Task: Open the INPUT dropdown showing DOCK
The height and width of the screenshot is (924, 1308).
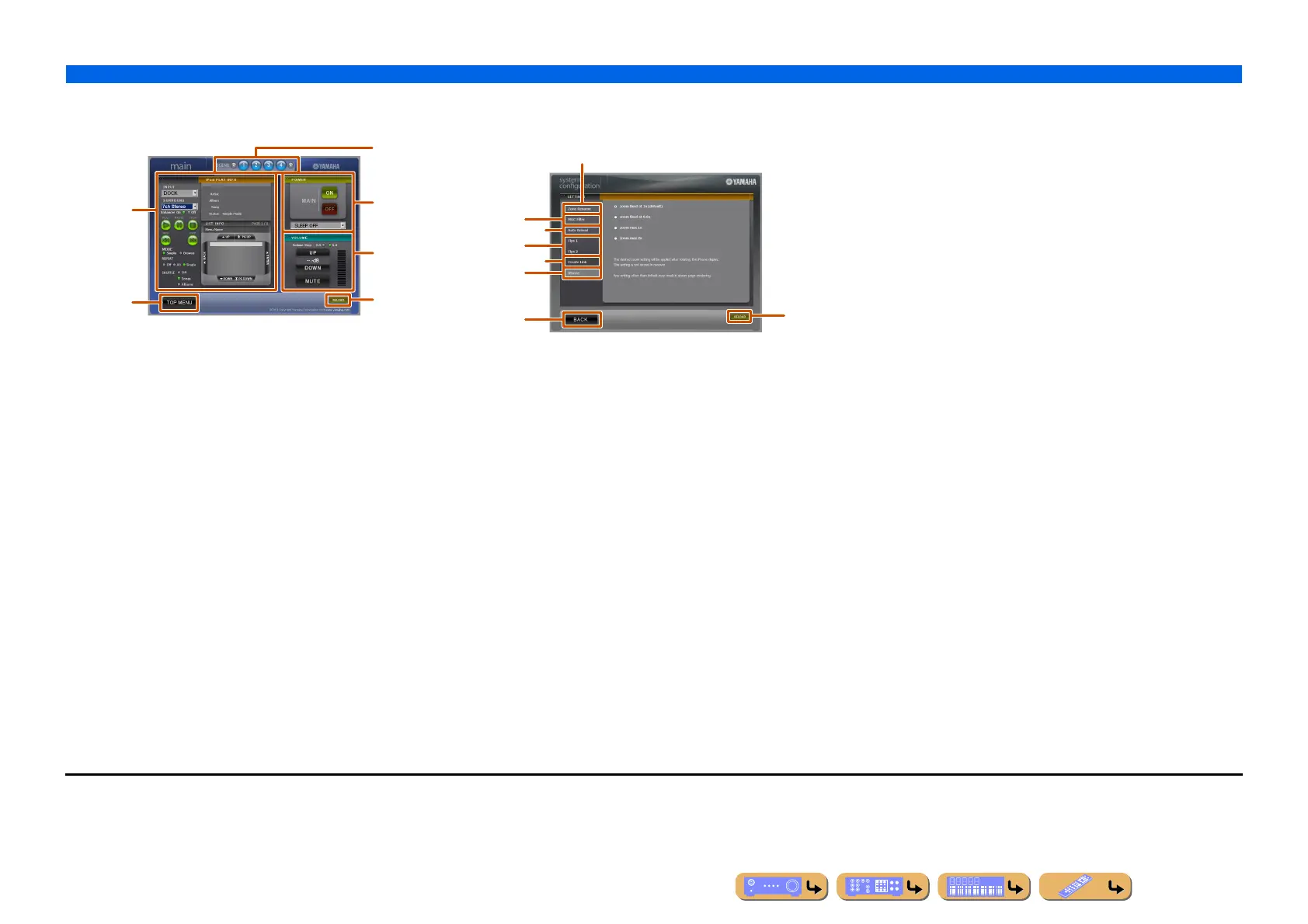Action: pos(179,193)
